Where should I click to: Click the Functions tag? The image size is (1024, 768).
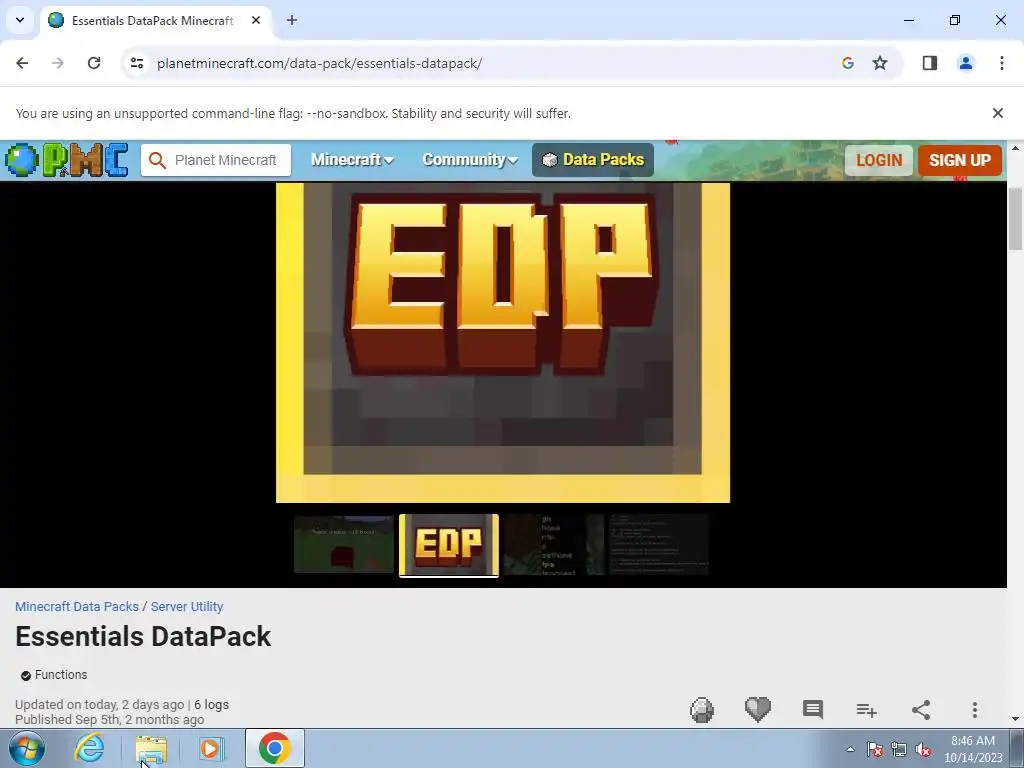(54, 675)
